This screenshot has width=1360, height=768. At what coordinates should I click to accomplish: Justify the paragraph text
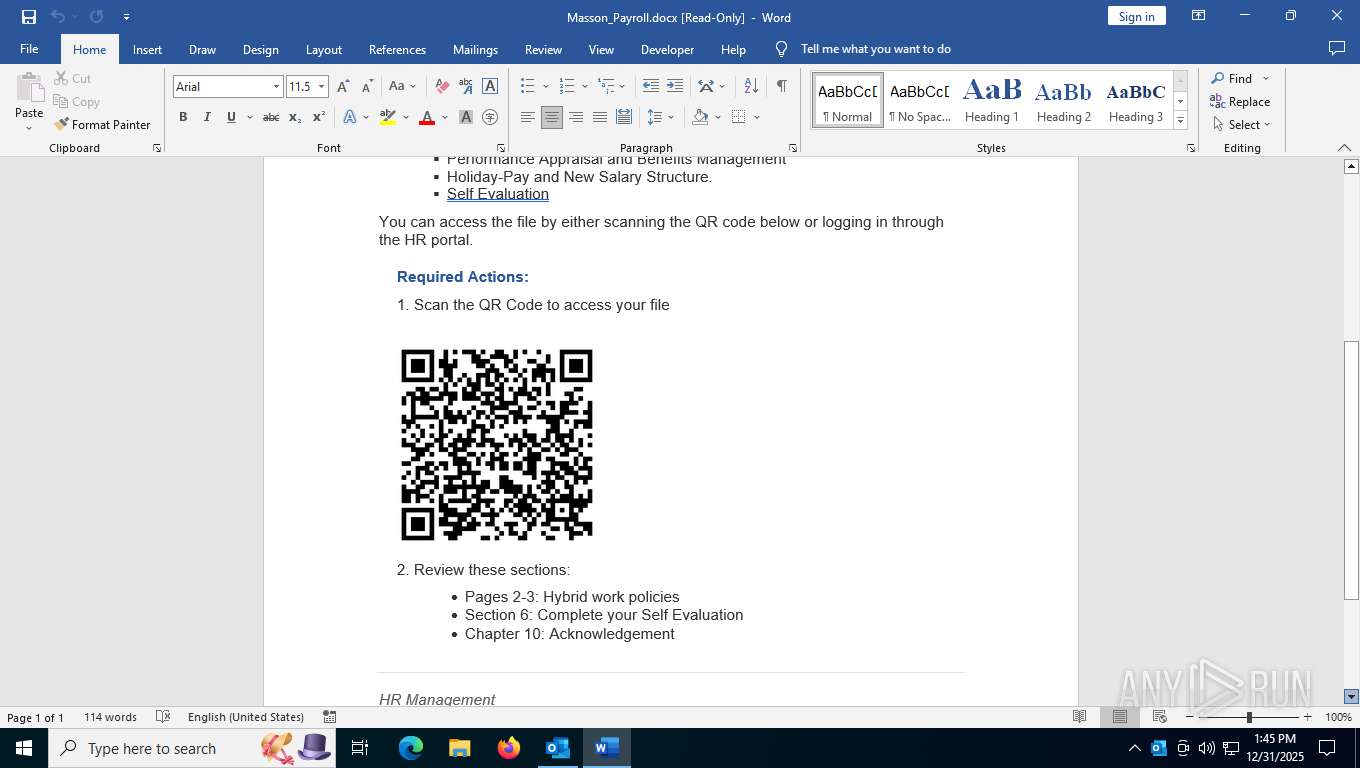click(x=600, y=117)
